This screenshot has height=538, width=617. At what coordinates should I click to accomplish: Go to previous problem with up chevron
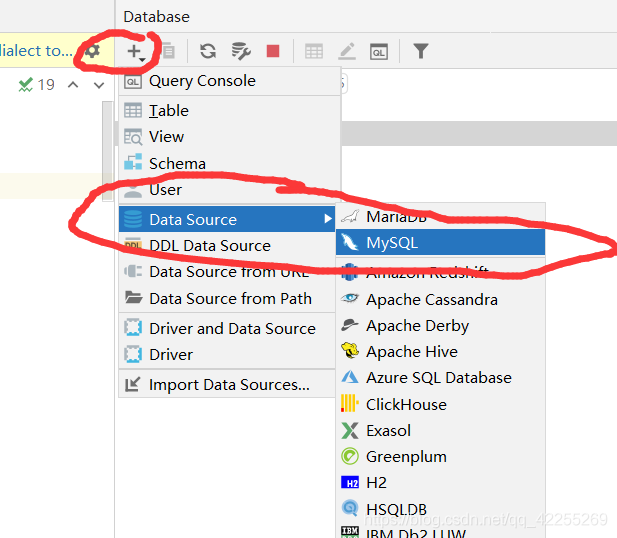pyautogui.click(x=73, y=85)
